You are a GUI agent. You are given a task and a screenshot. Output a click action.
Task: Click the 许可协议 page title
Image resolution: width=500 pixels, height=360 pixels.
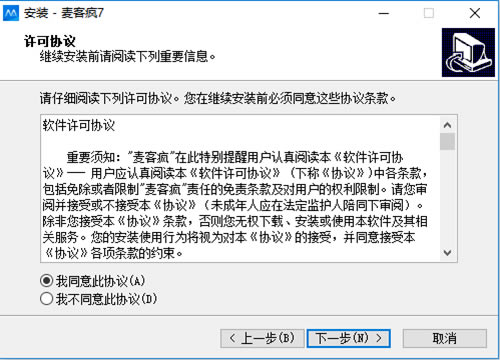coord(50,41)
